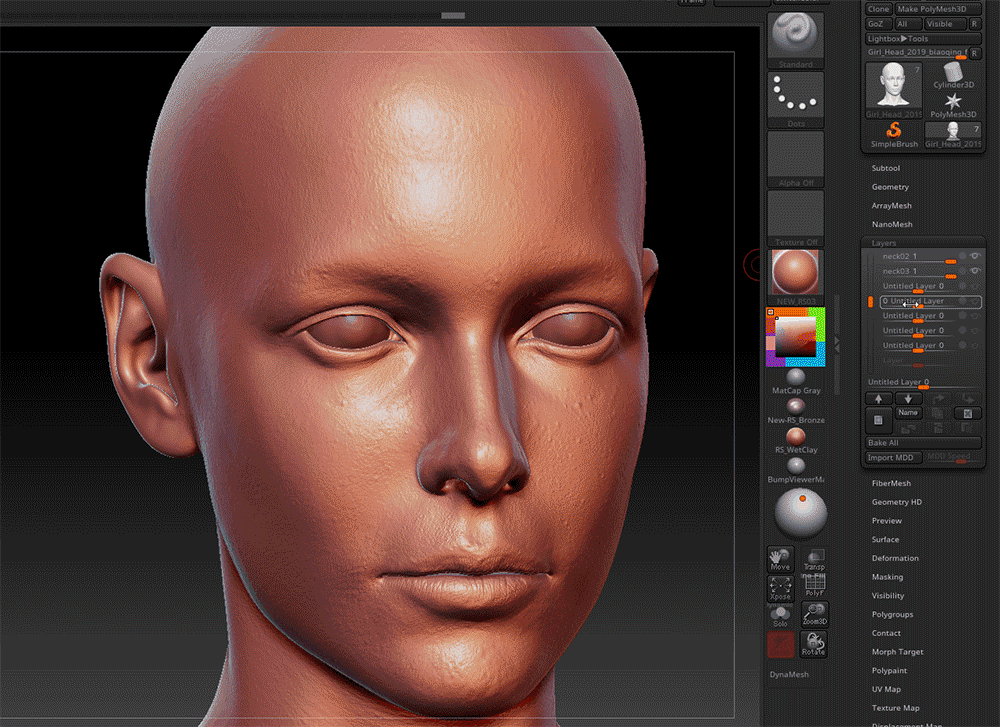Expand the Preview palette
Viewport: 1000px width, 727px height.
tap(886, 520)
